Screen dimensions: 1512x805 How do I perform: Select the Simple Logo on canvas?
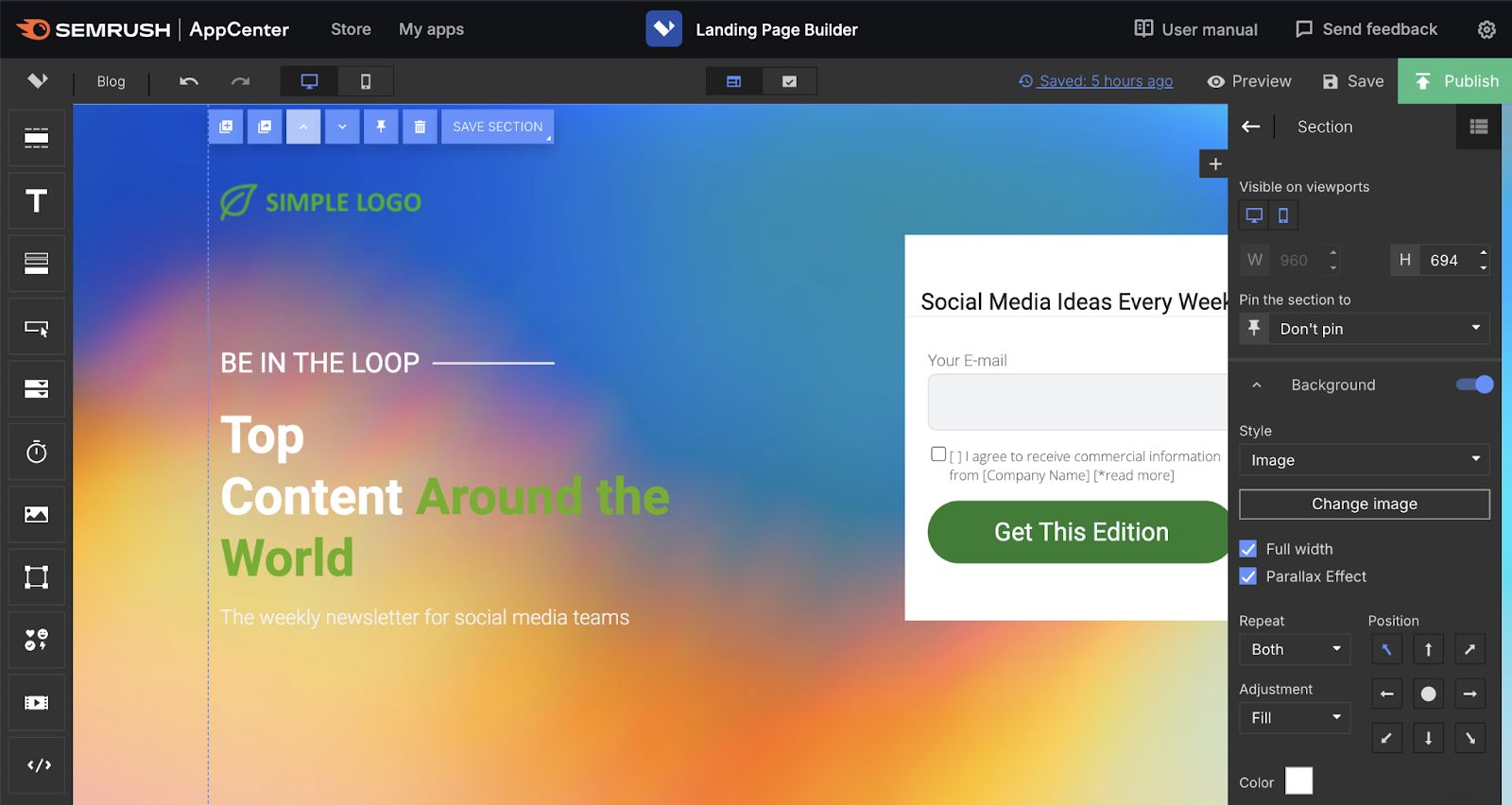[x=321, y=201]
